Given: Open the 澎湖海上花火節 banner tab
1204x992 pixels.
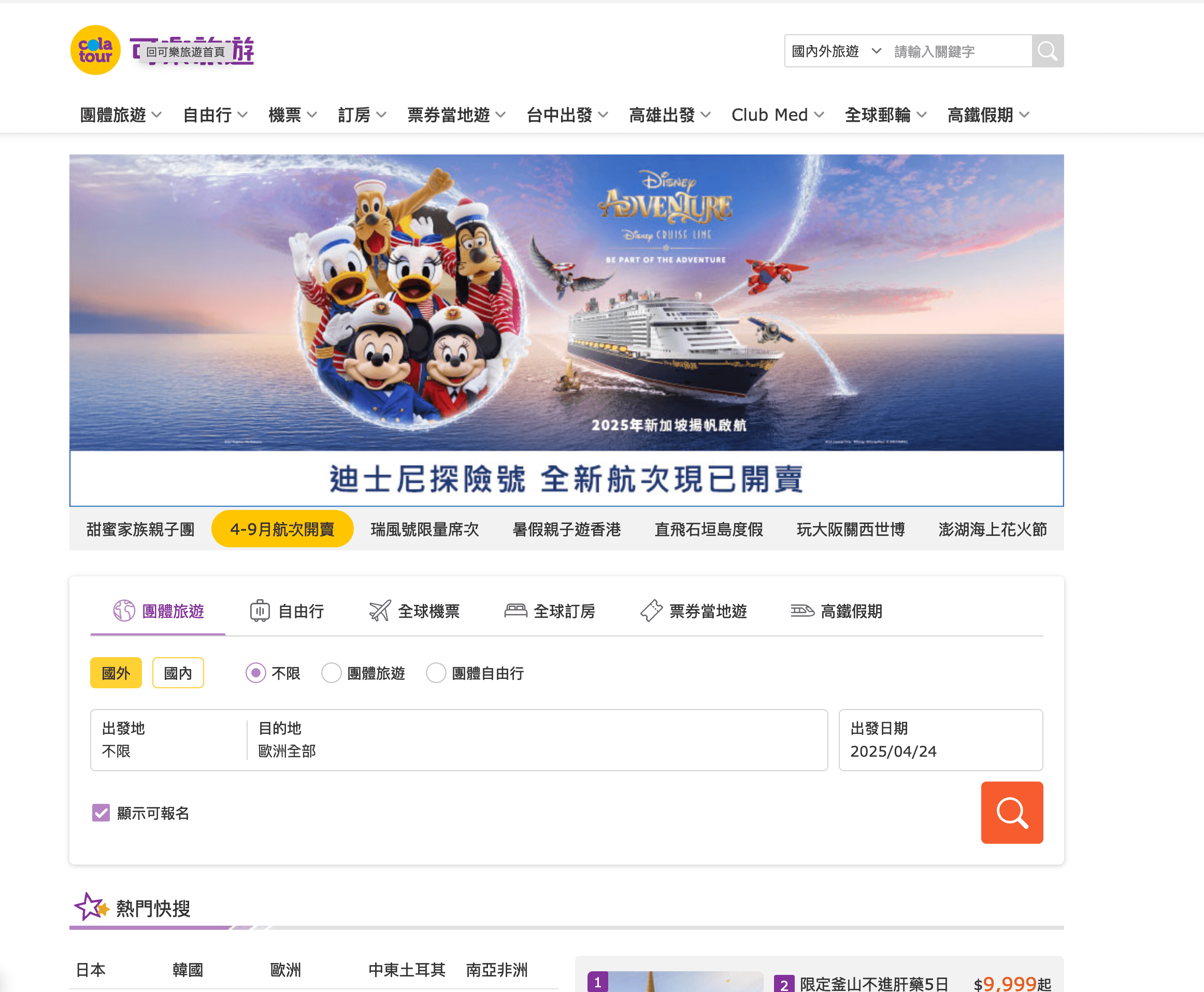Looking at the screenshot, I should [x=993, y=529].
